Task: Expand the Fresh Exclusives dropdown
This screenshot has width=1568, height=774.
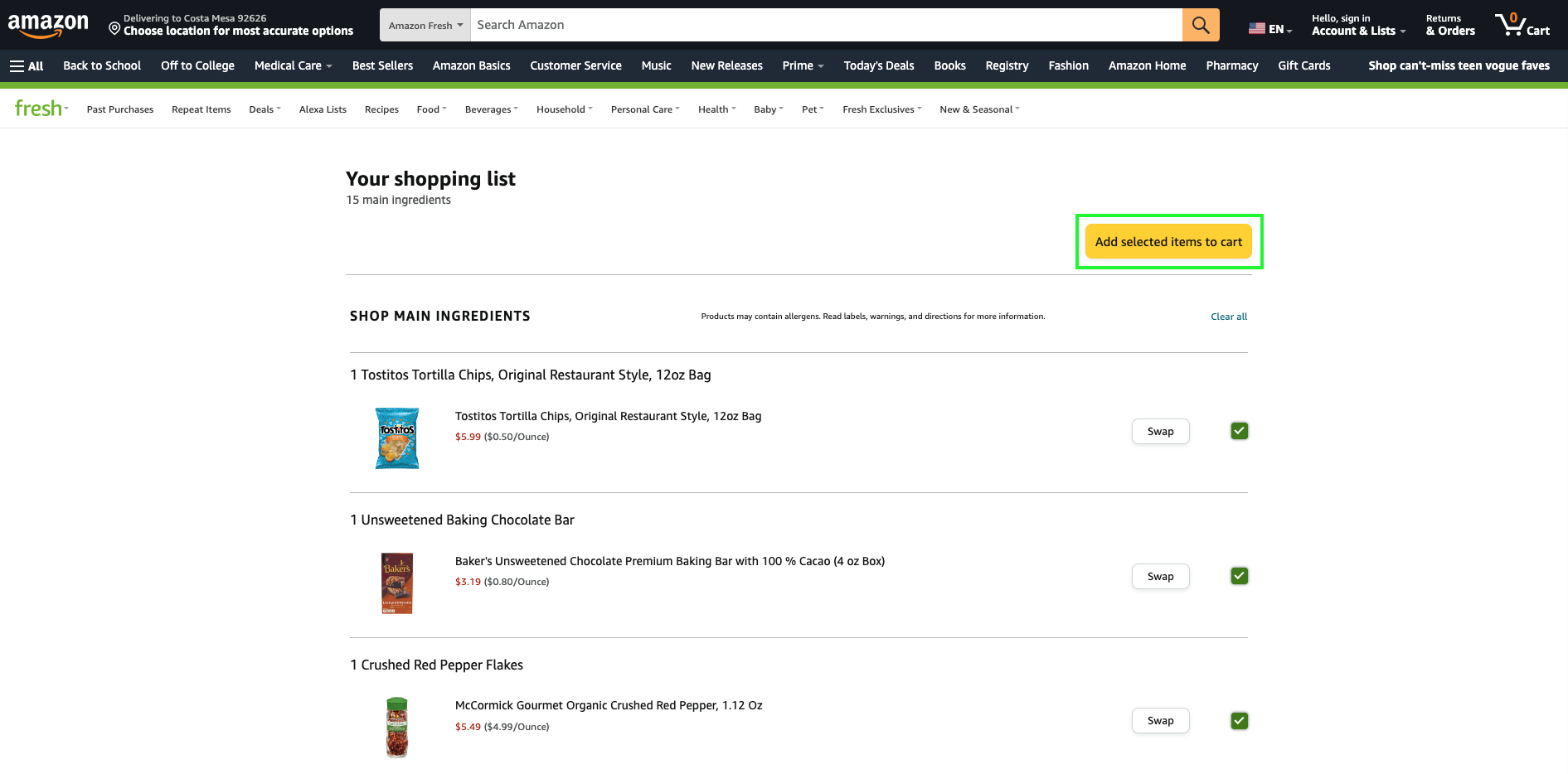Action: pyautogui.click(x=881, y=109)
